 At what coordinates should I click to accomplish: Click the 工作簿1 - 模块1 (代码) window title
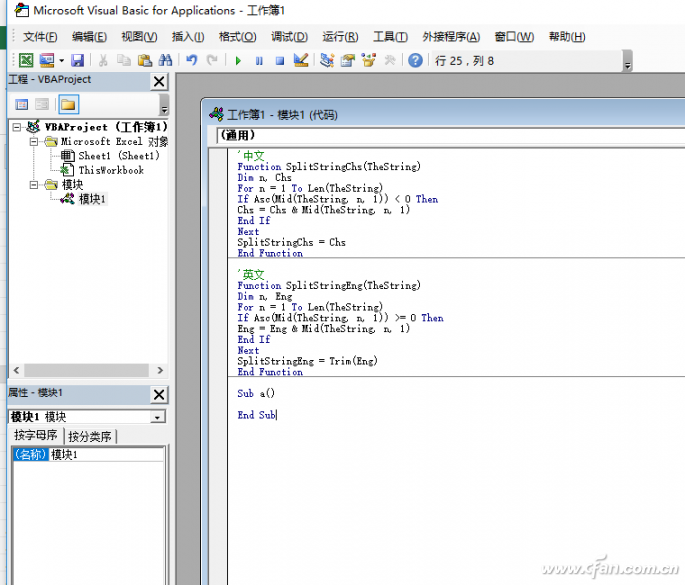tap(282, 115)
